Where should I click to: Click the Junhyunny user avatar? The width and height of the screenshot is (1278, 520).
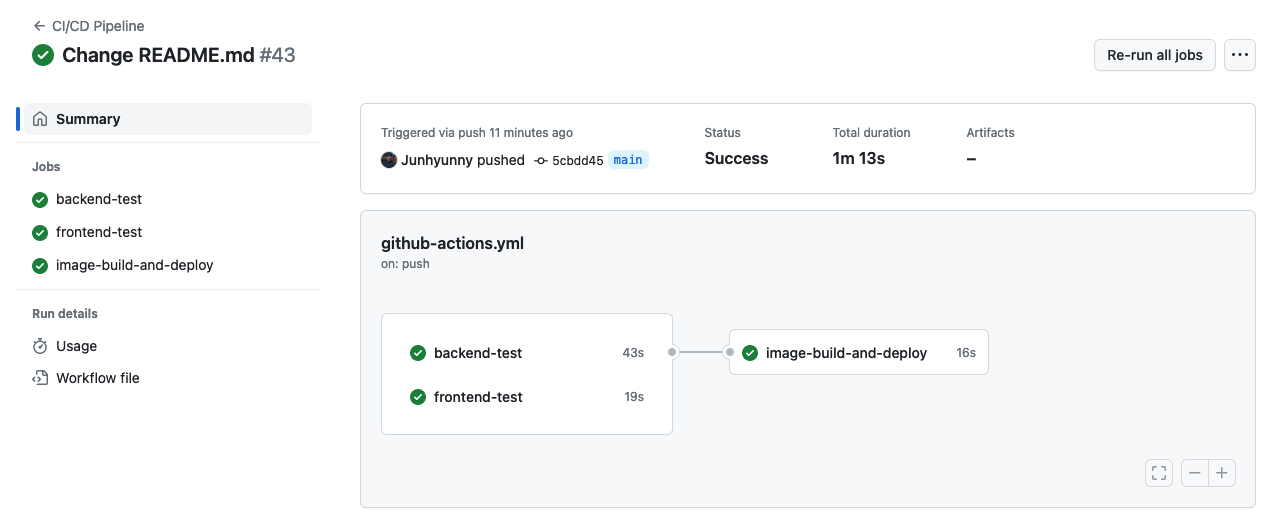point(389,160)
